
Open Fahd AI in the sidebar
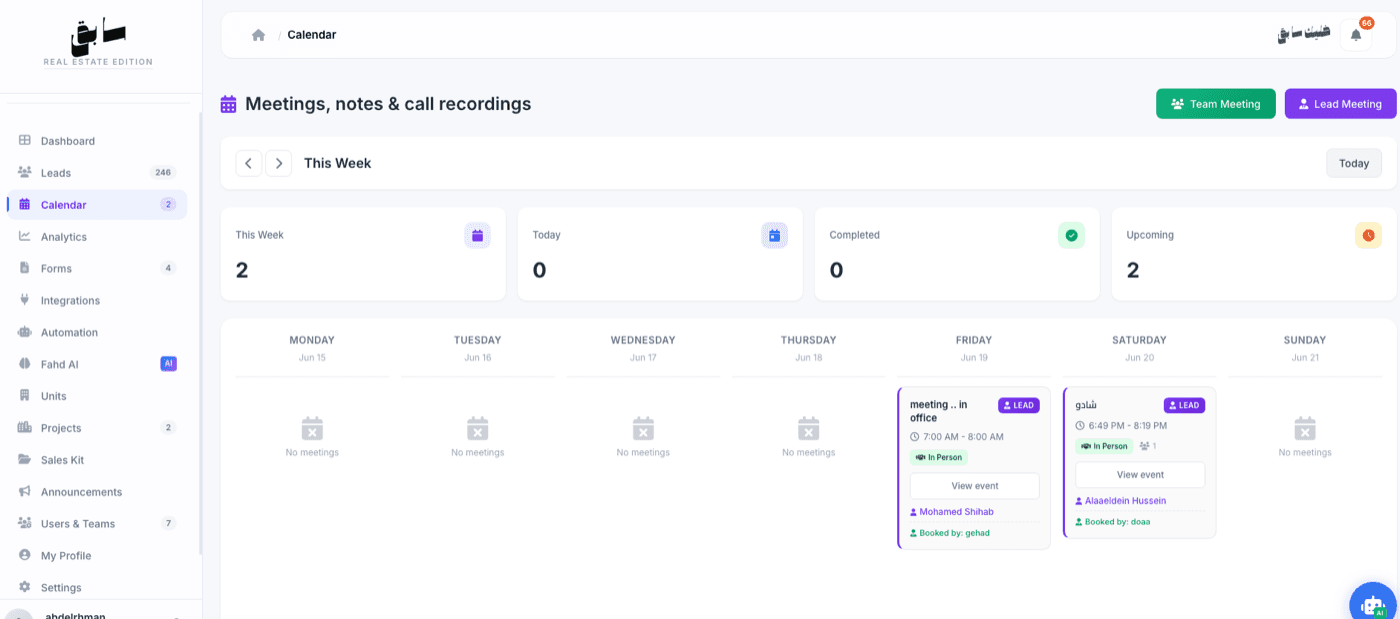click(97, 364)
